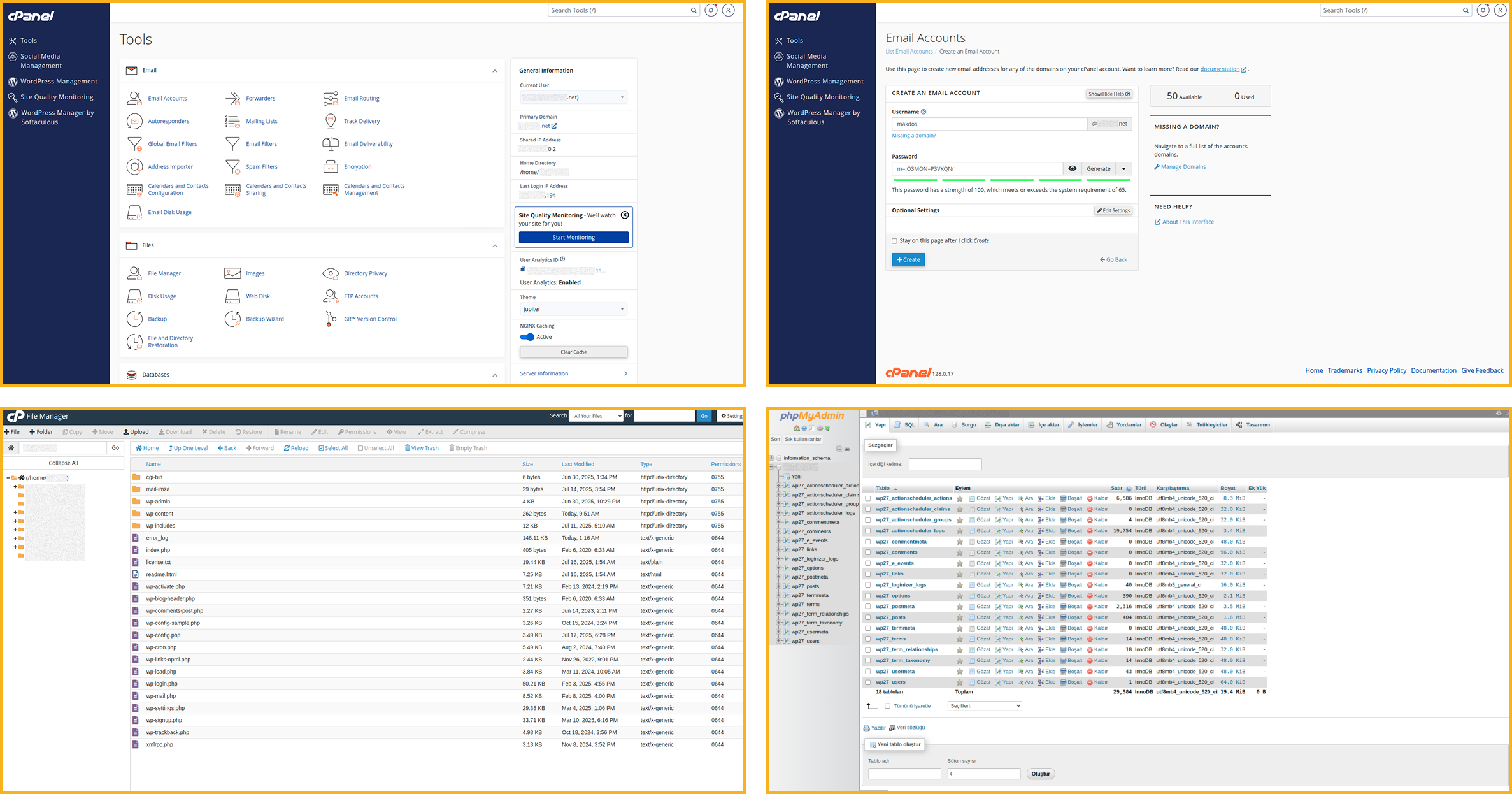
Task: Open the Theme dropdown showing jupiter
Action: pyautogui.click(x=572, y=309)
